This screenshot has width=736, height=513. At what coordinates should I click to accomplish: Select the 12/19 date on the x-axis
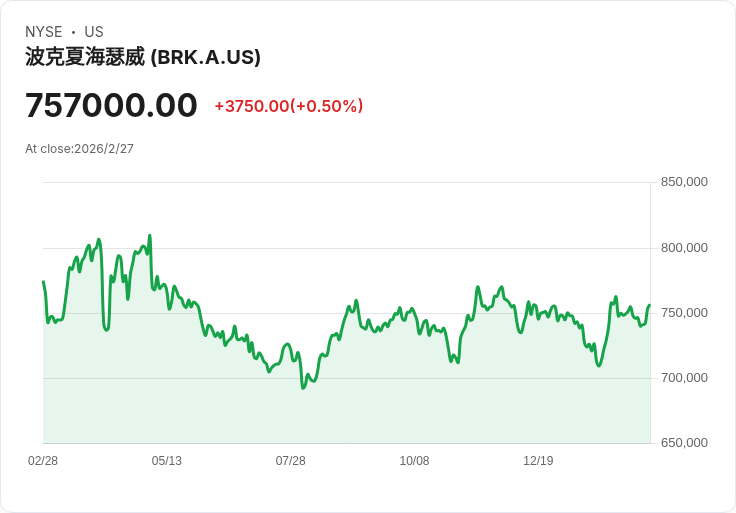click(538, 461)
